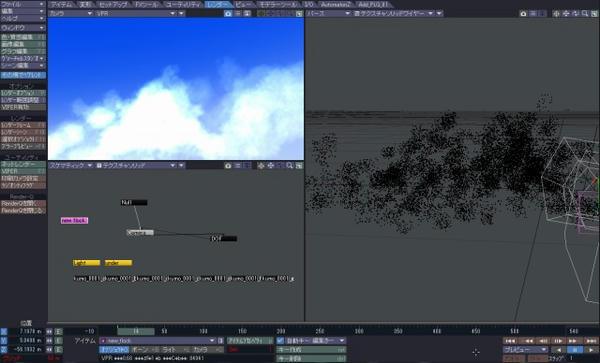Select move-view icon in perspective viewport header
600x363 pixels.
pyautogui.click(x=566, y=13)
